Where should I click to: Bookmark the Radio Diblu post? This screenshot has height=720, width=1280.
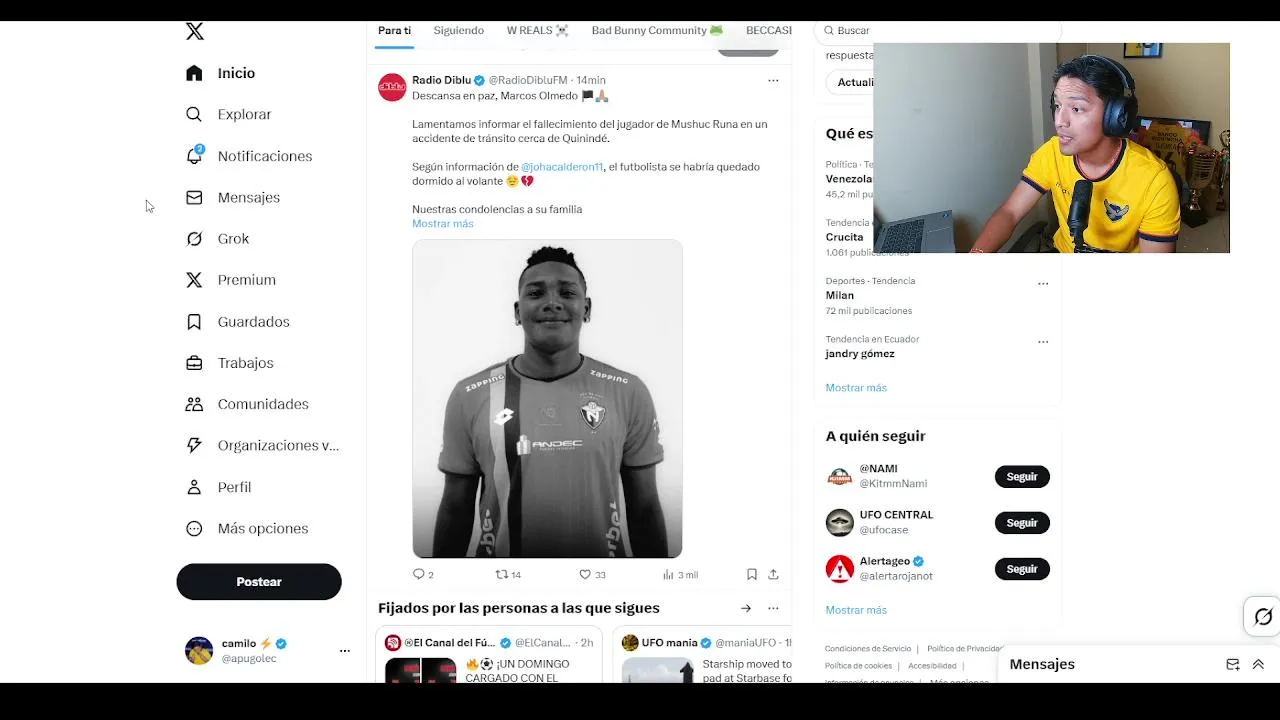751,574
